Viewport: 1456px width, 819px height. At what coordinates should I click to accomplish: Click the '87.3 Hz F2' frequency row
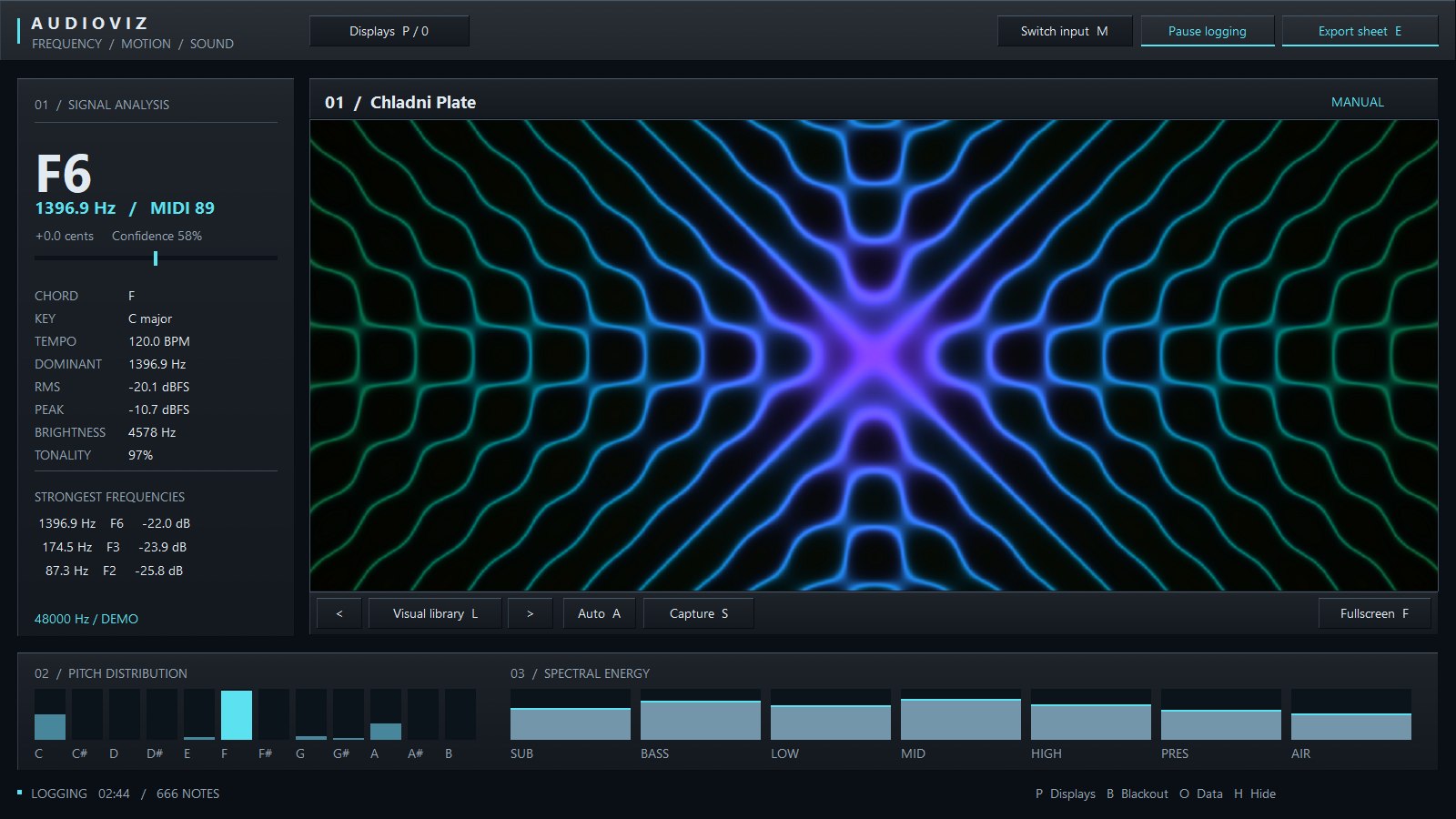tap(115, 571)
